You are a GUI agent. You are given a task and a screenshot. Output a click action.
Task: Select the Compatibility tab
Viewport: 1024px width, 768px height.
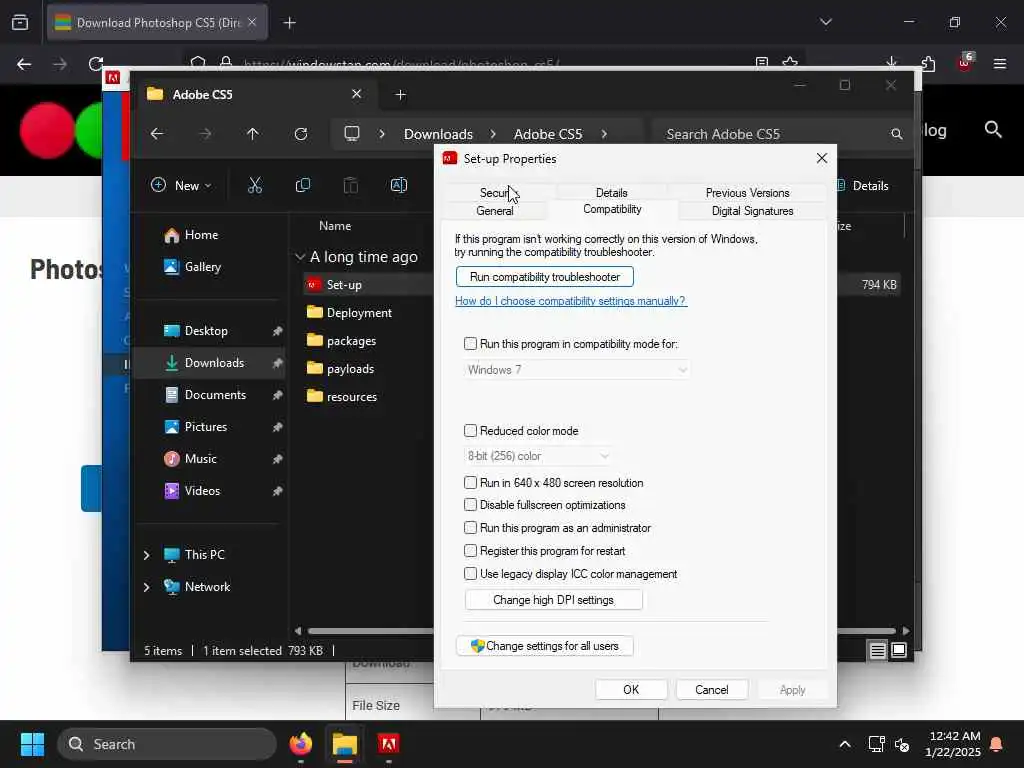pos(613,209)
